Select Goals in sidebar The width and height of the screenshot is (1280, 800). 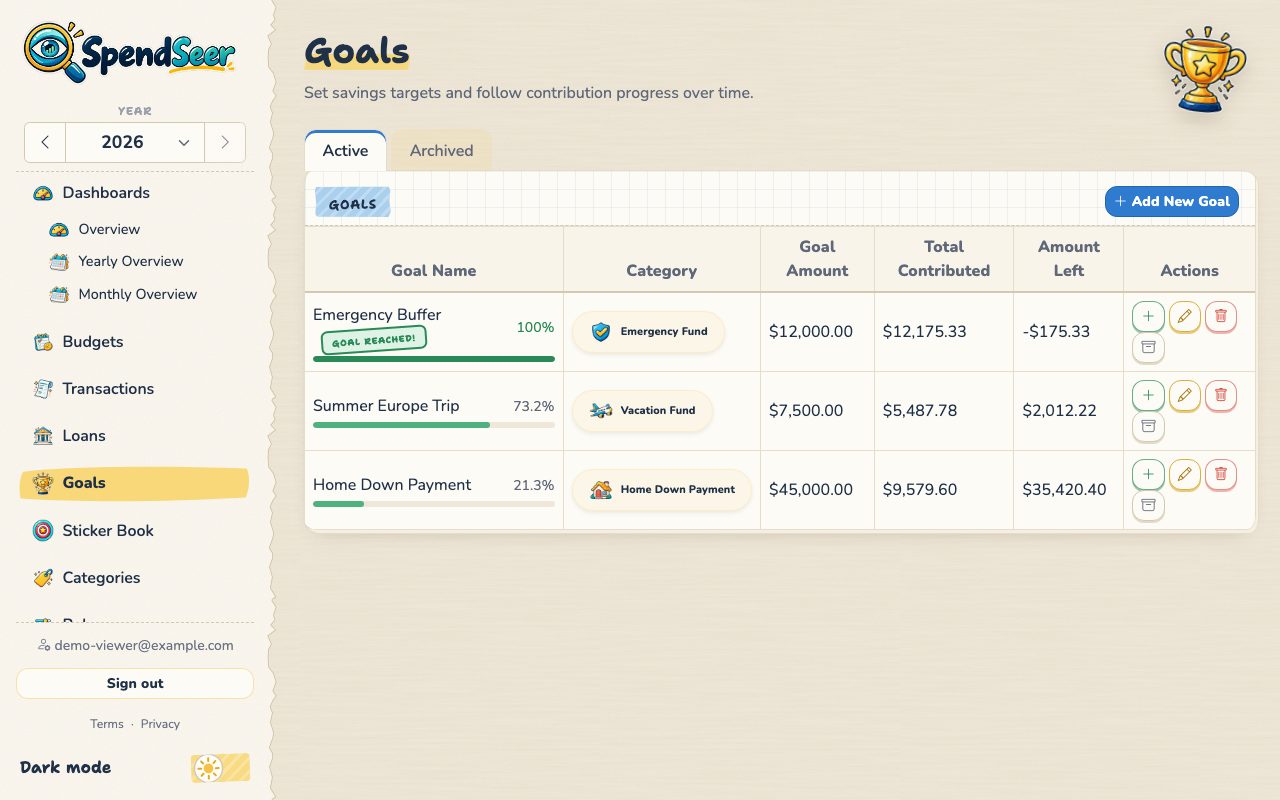pyautogui.click(x=135, y=483)
